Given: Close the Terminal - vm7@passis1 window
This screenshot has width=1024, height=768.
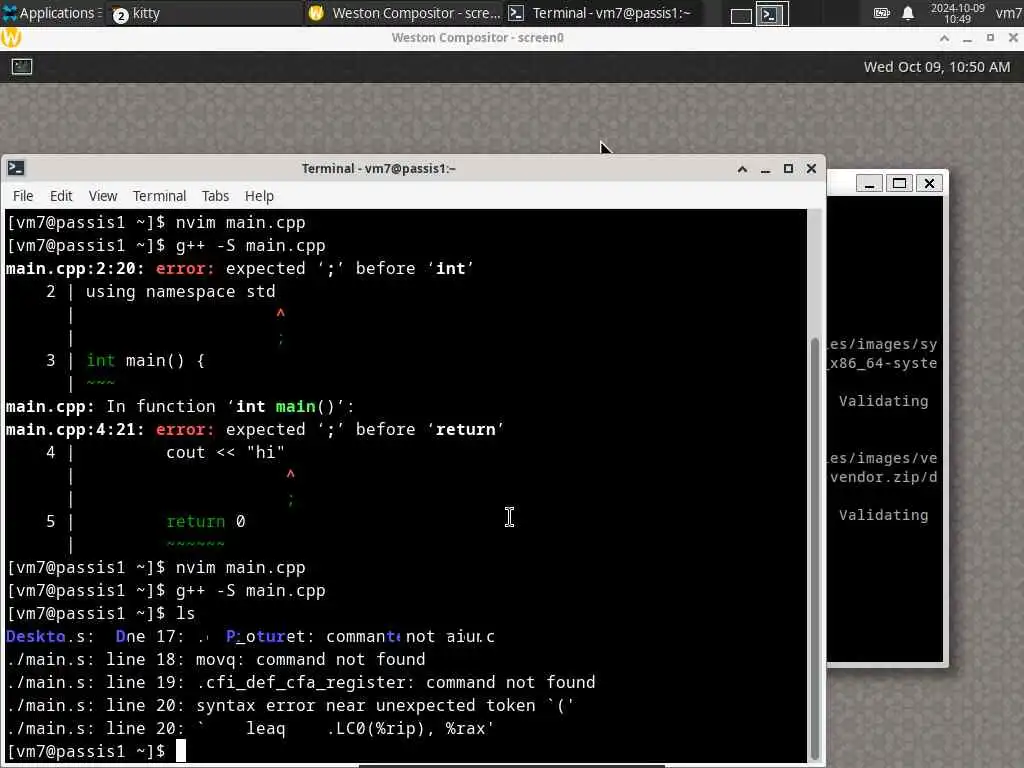Looking at the screenshot, I should 811,169.
